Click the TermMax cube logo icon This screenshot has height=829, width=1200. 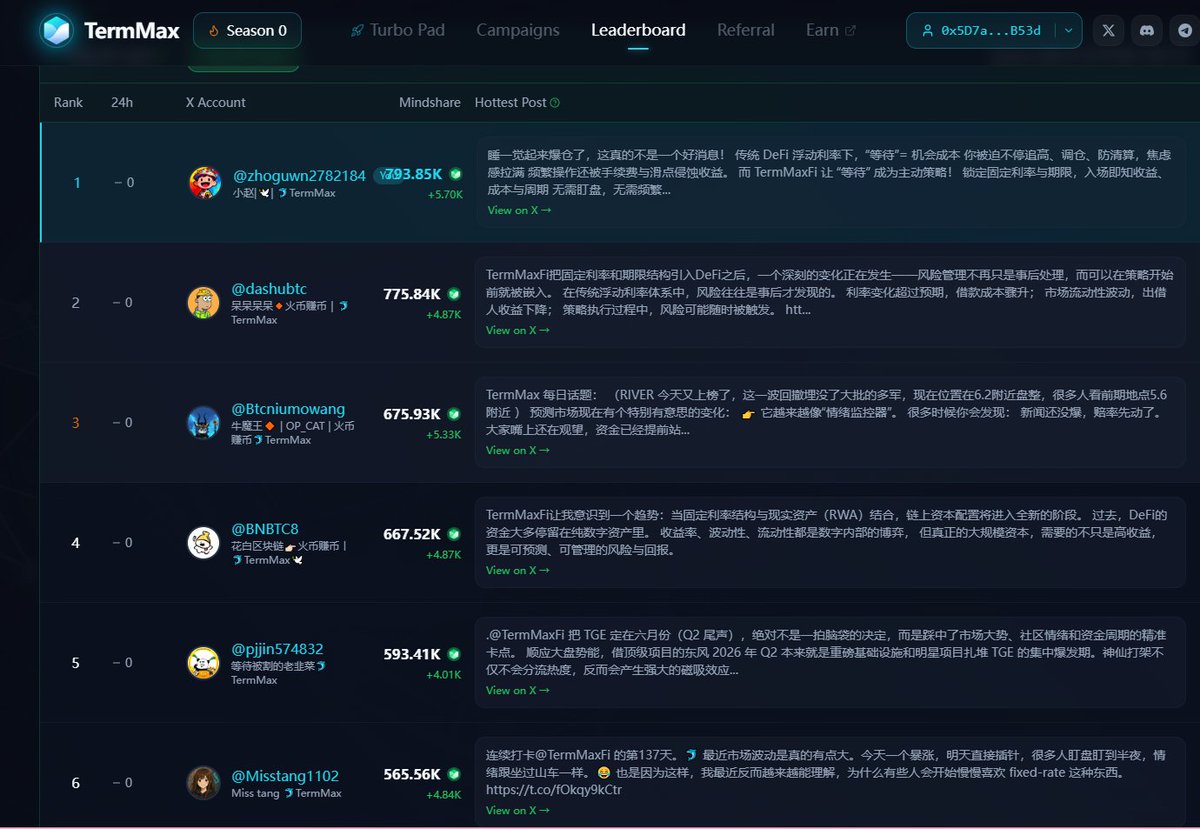click(57, 31)
